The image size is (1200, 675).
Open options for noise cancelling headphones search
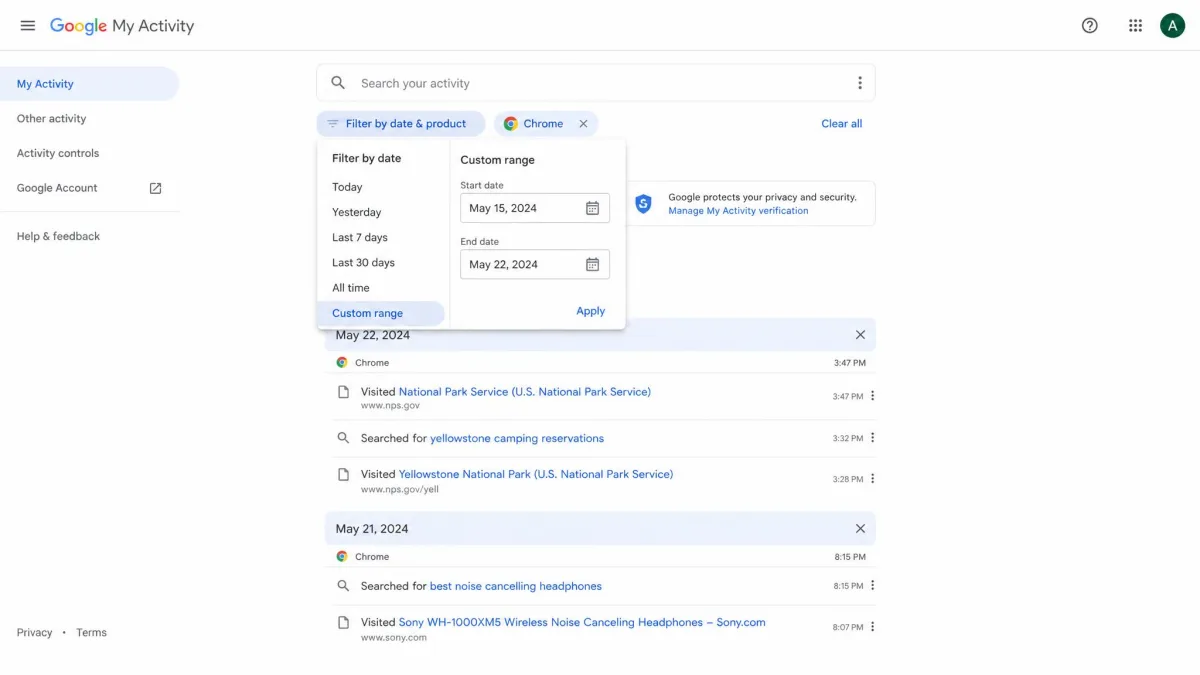pos(873,586)
